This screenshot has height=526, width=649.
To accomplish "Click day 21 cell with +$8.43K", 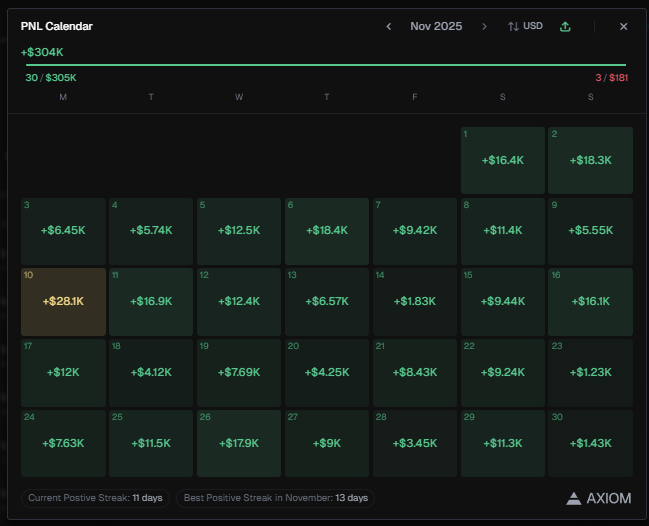I will click(x=415, y=373).
